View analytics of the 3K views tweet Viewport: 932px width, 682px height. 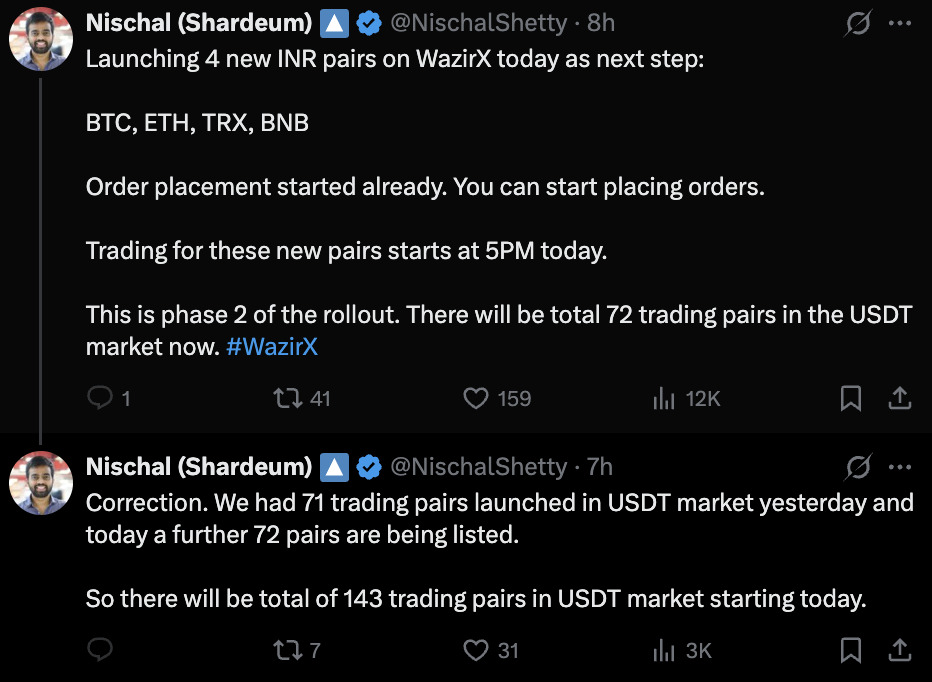coord(664,650)
